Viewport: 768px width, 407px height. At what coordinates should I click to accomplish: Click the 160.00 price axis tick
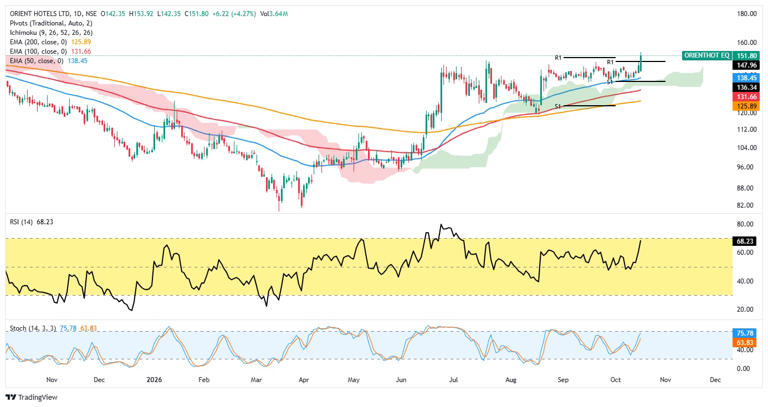click(x=746, y=42)
